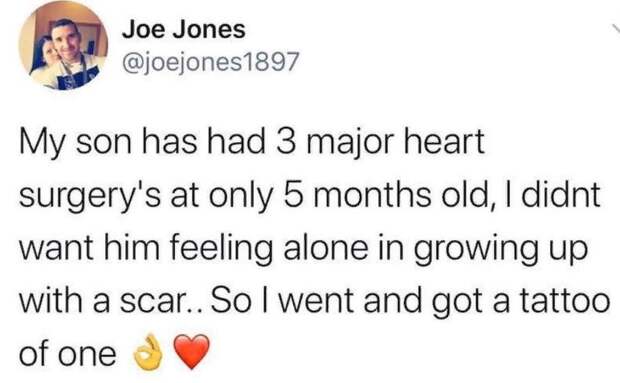Click the man's face in avatar
This screenshot has height=383, width=620.
click(x=66, y=39)
